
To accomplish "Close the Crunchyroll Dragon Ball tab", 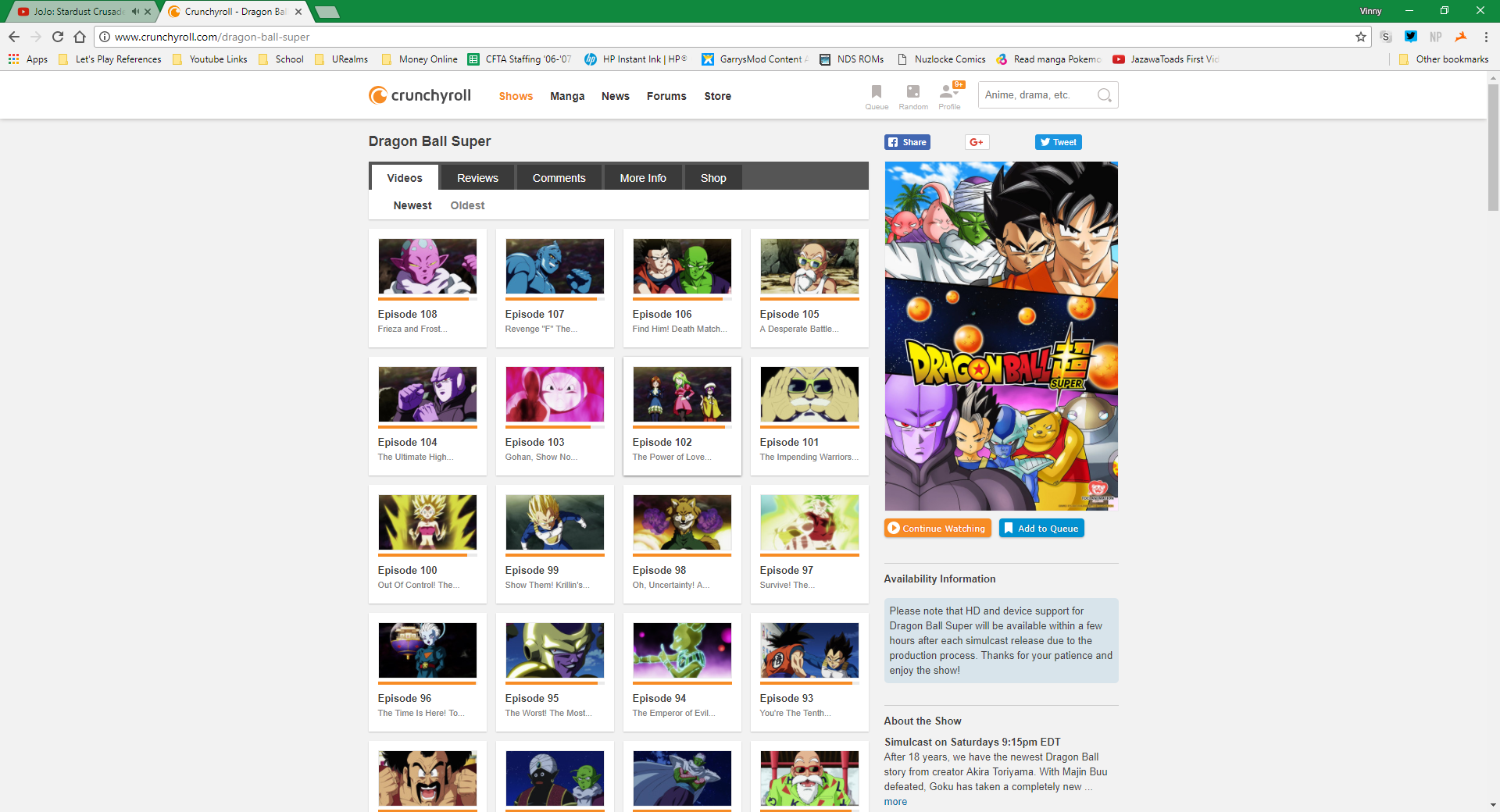I will (298, 12).
